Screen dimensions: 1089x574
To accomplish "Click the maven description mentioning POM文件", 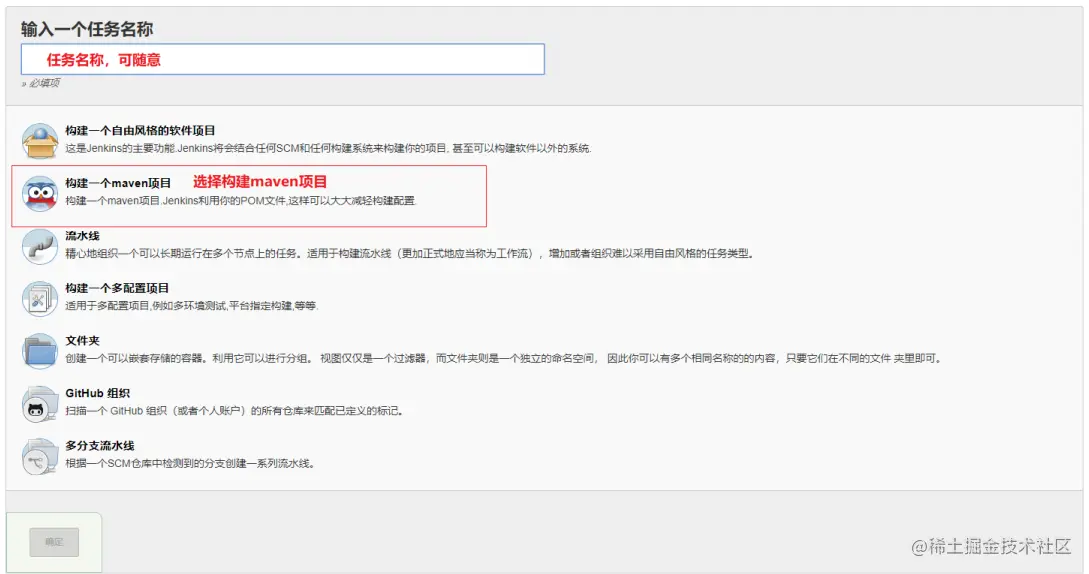I will click(x=240, y=201).
